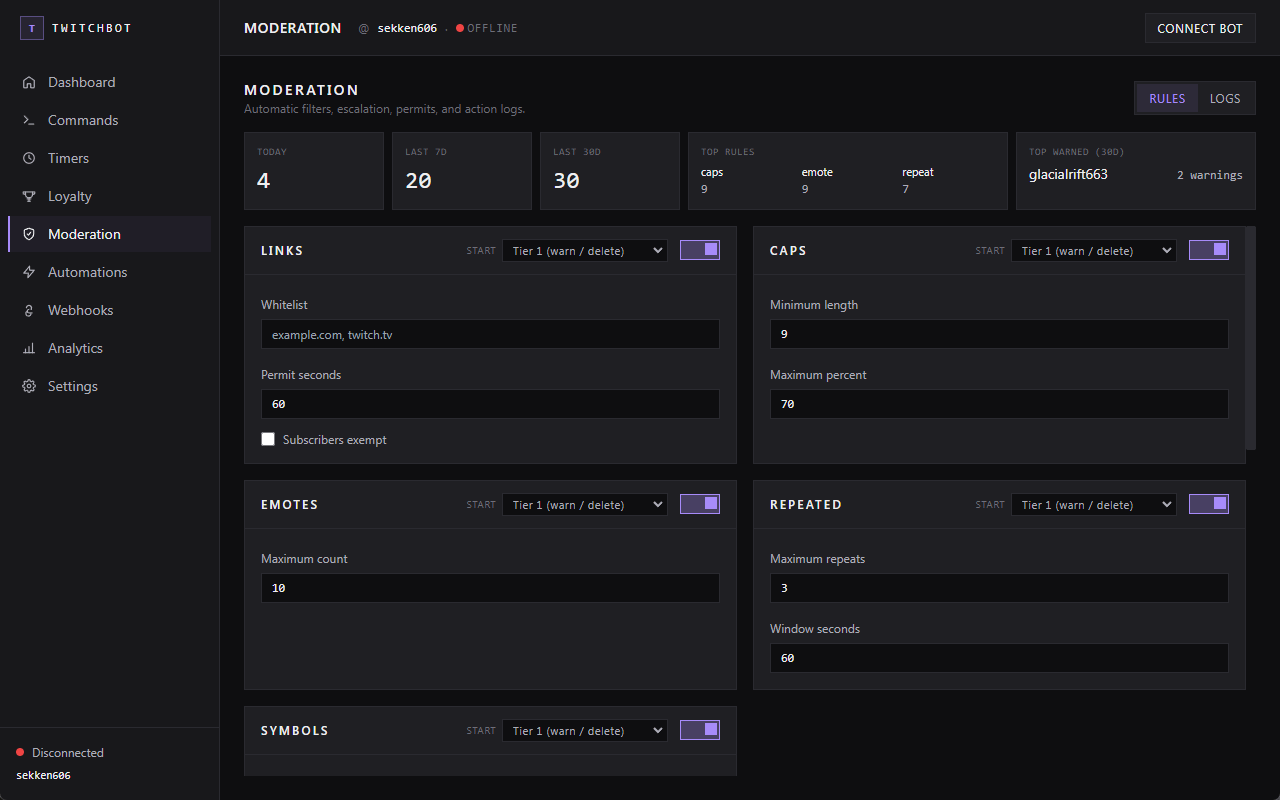
Task: Open EMOTES start tier dropdown
Action: click(585, 505)
